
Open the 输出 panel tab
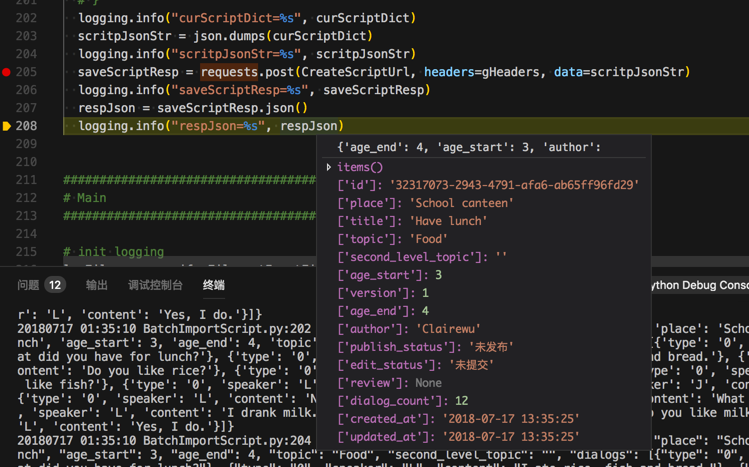[x=97, y=285]
